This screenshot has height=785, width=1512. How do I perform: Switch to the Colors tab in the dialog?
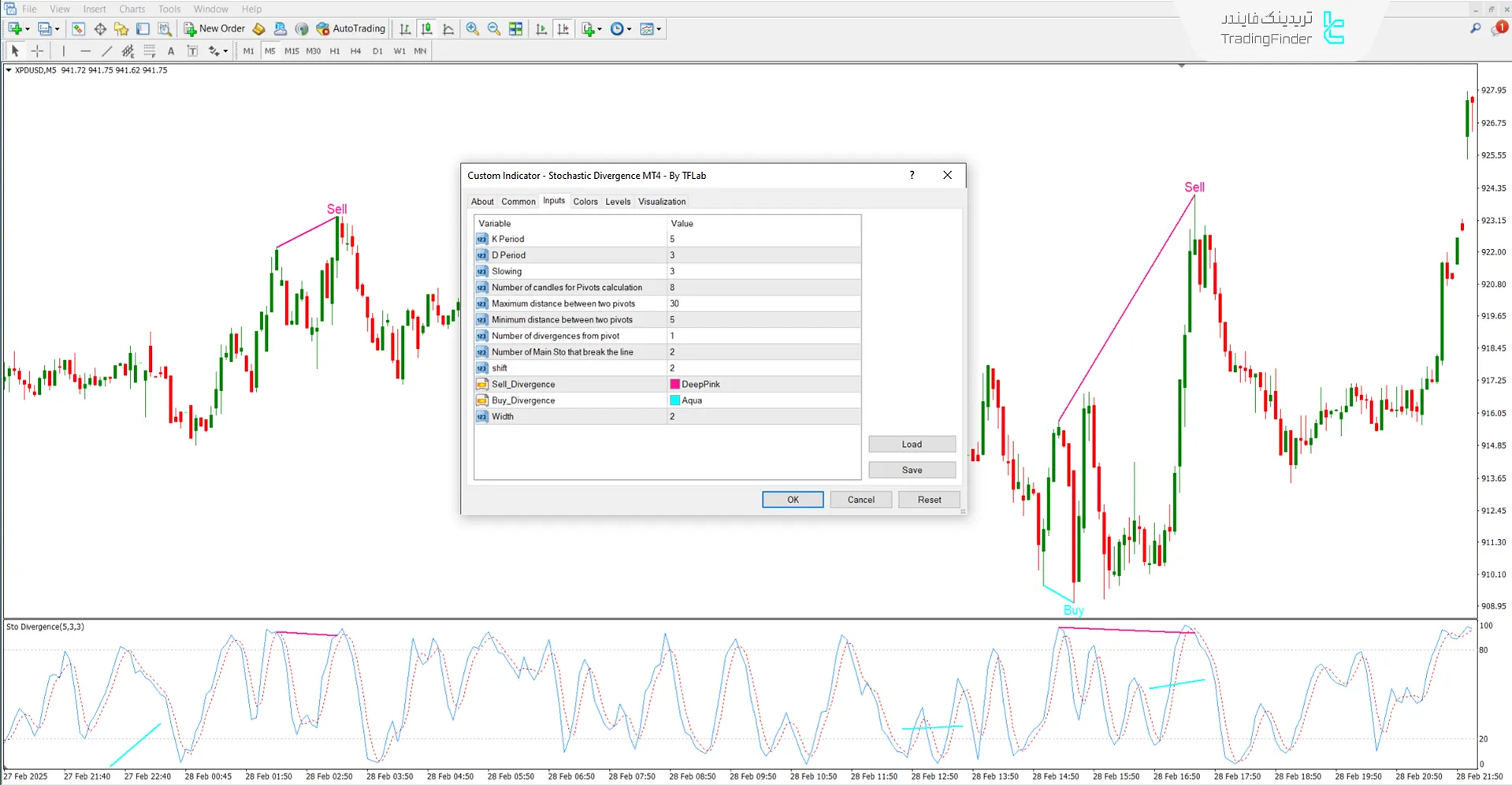(585, 202)
